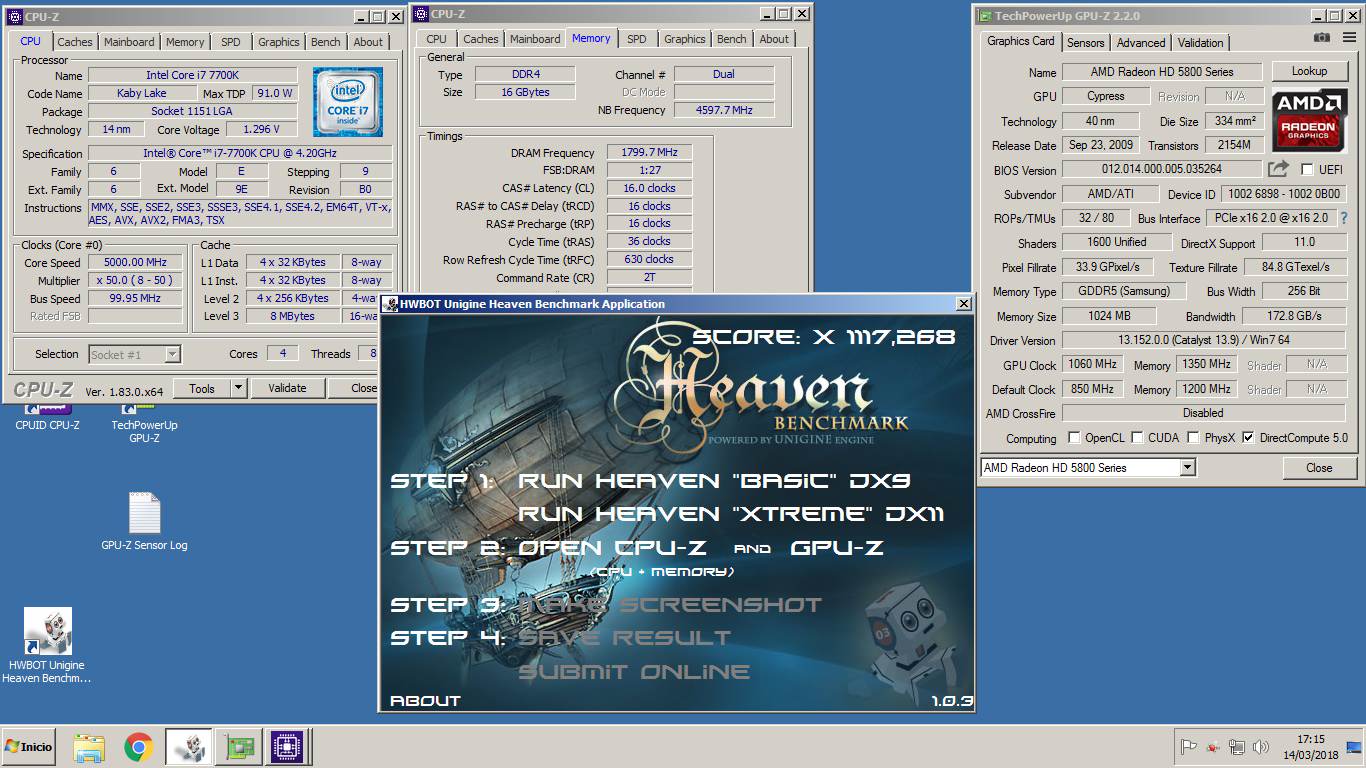Open the Mainboard tab in left CPU-Z
The image size is (1366, 768).
click(x=129, y=42)
